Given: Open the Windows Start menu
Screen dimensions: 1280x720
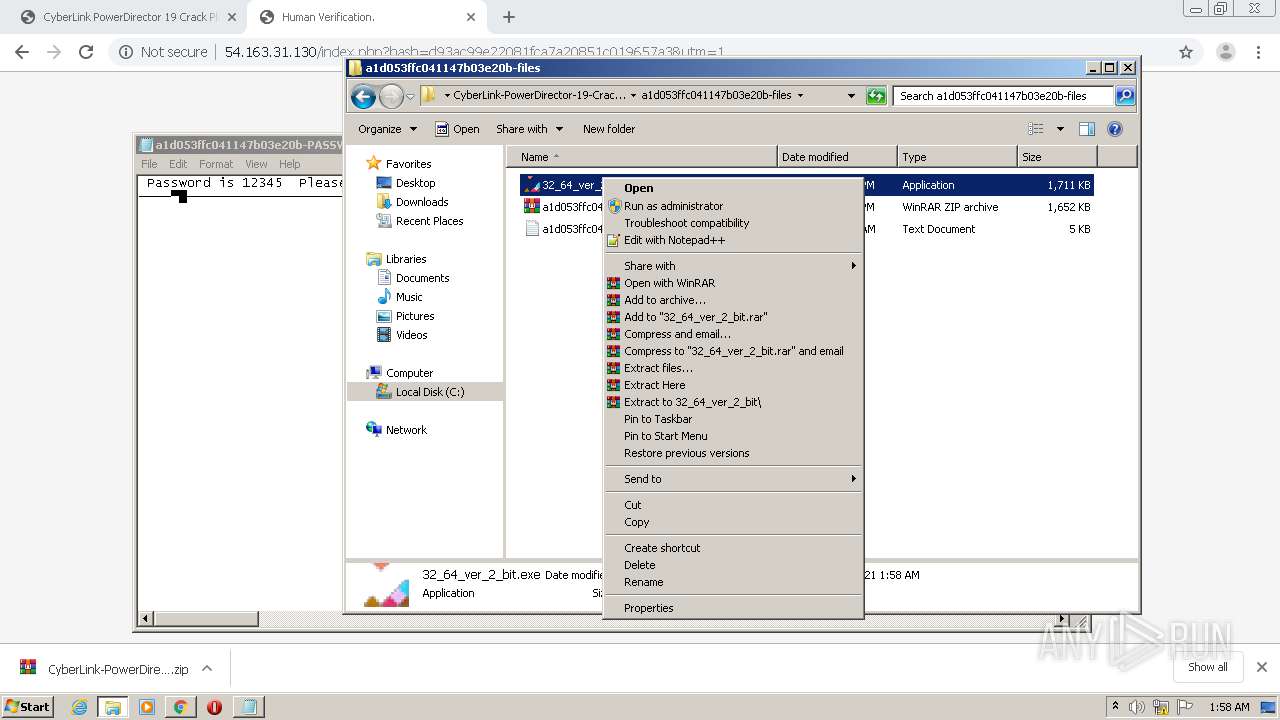Looking at the screenshot, I should [x=28, y=707].
